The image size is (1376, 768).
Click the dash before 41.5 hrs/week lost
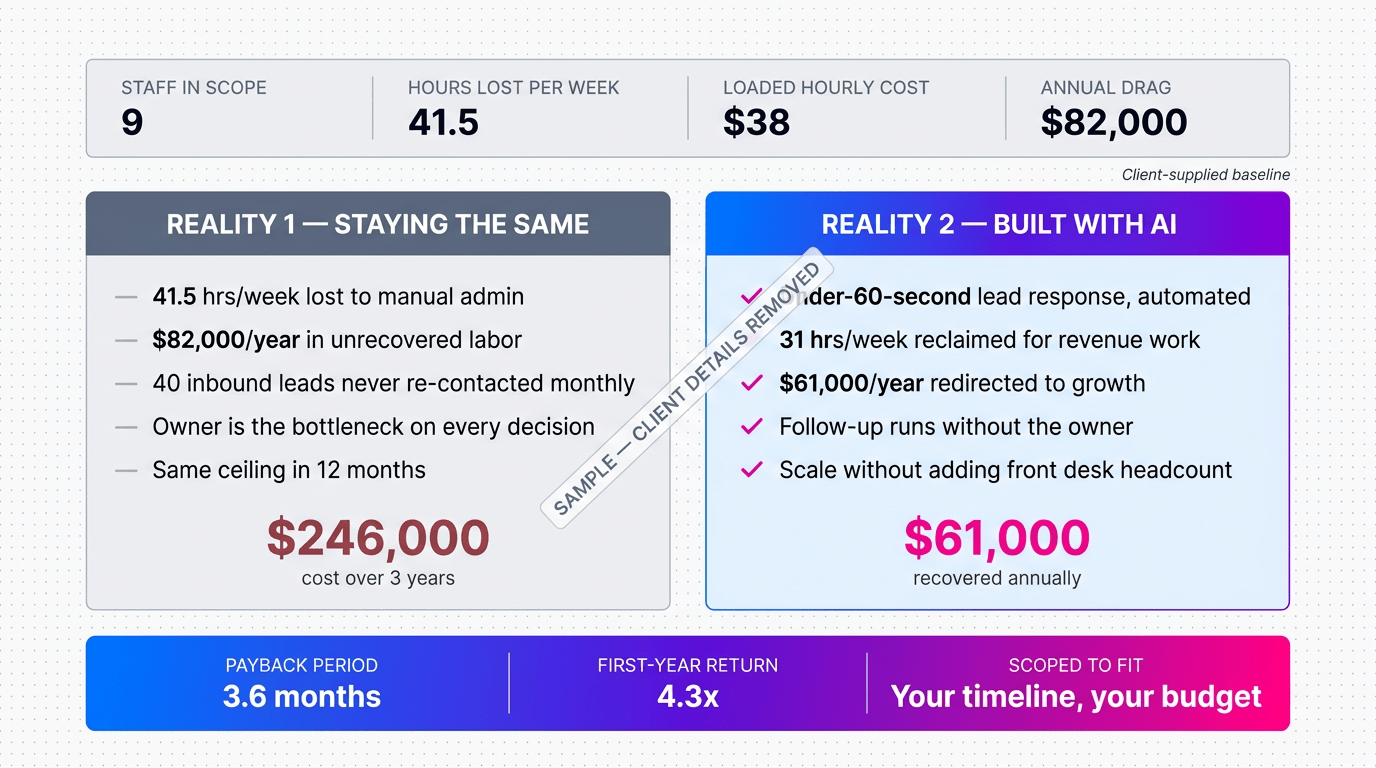point(126,297)
